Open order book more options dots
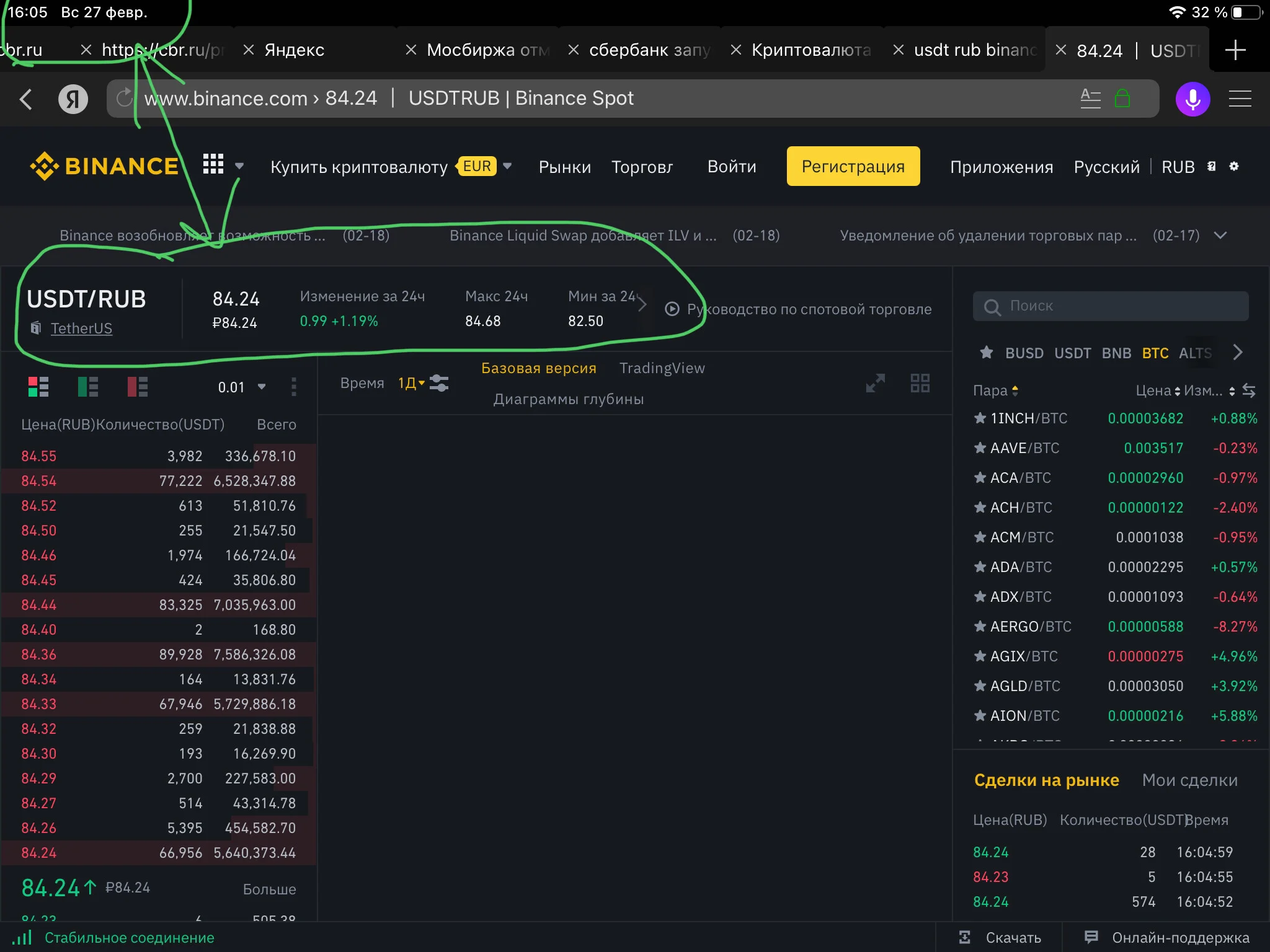The image size is (1270, 952). pos(293,387)
